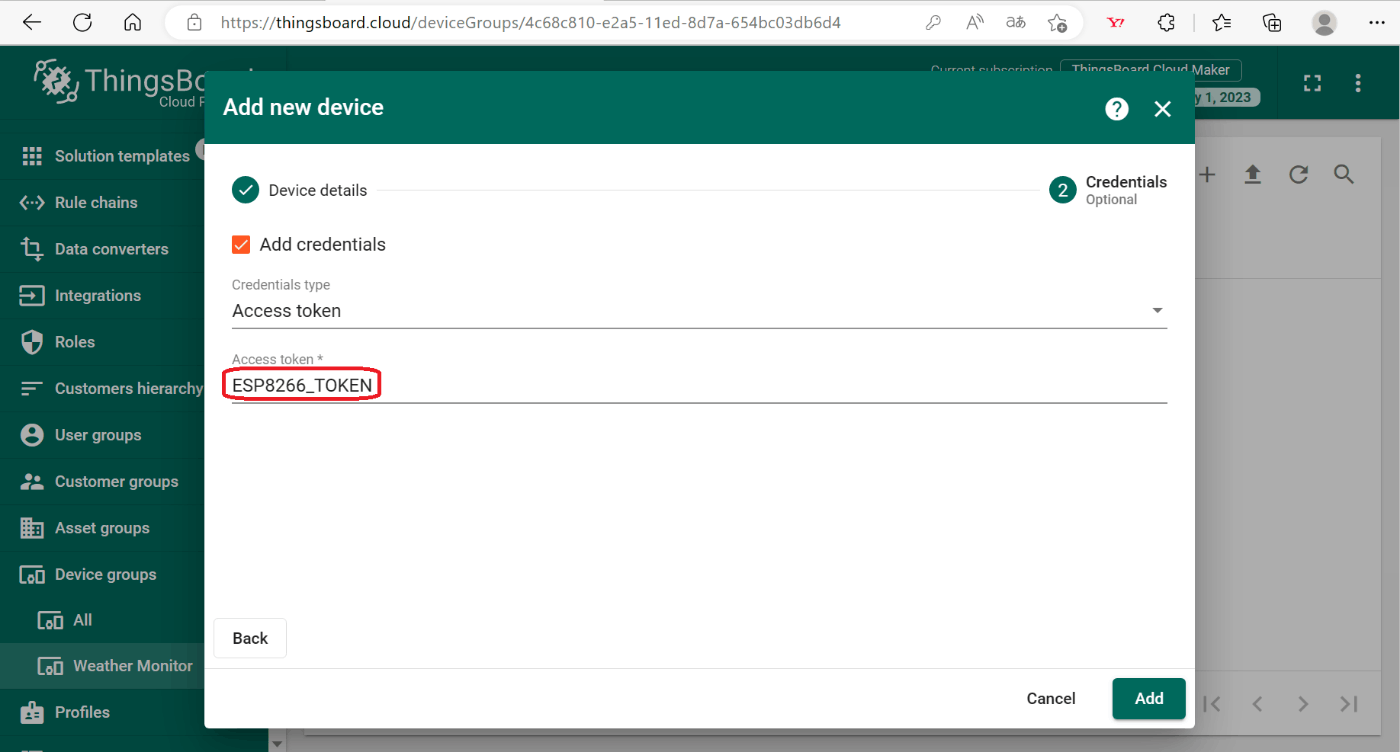
Task: Open the browser extensions puzzle icon
Action: 1166,22
